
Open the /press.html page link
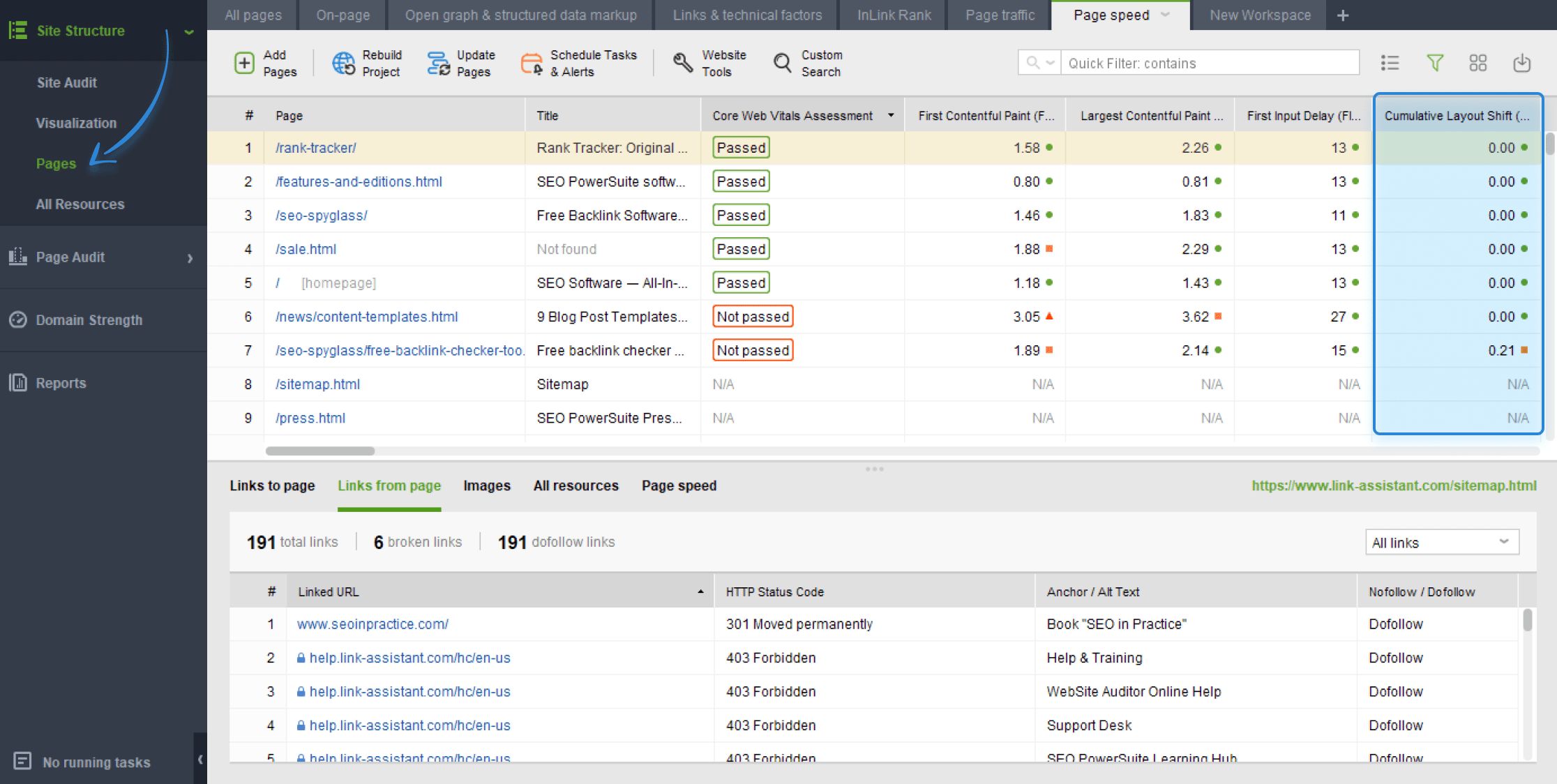pos(310,418)
